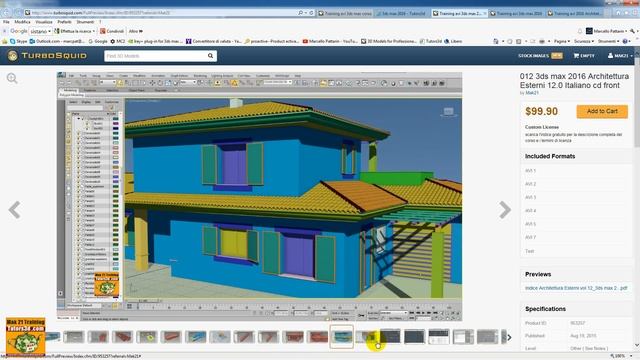This screenshot has width=640, height=360.
Task: Click the Custom License text
Action: [542, 127]
